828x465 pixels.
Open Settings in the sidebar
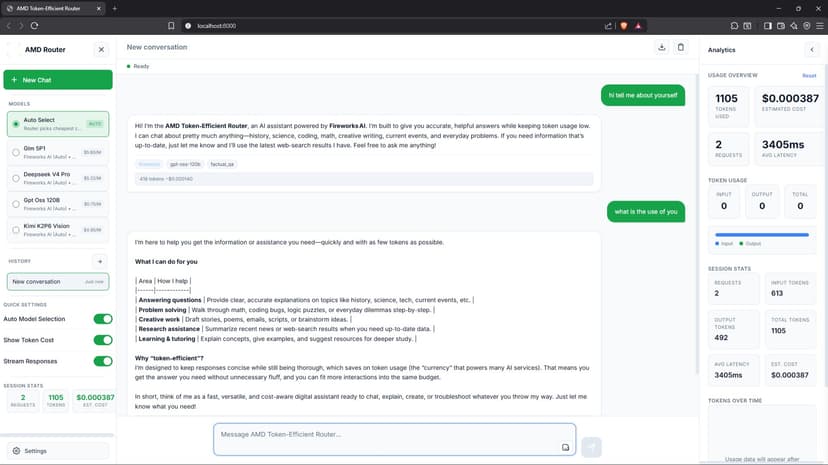pyautogui.click(x=58, y=451)
